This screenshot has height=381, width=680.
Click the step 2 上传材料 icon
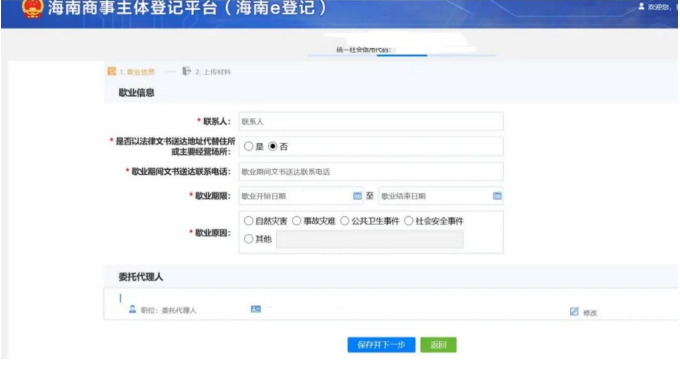coord(186,71)
